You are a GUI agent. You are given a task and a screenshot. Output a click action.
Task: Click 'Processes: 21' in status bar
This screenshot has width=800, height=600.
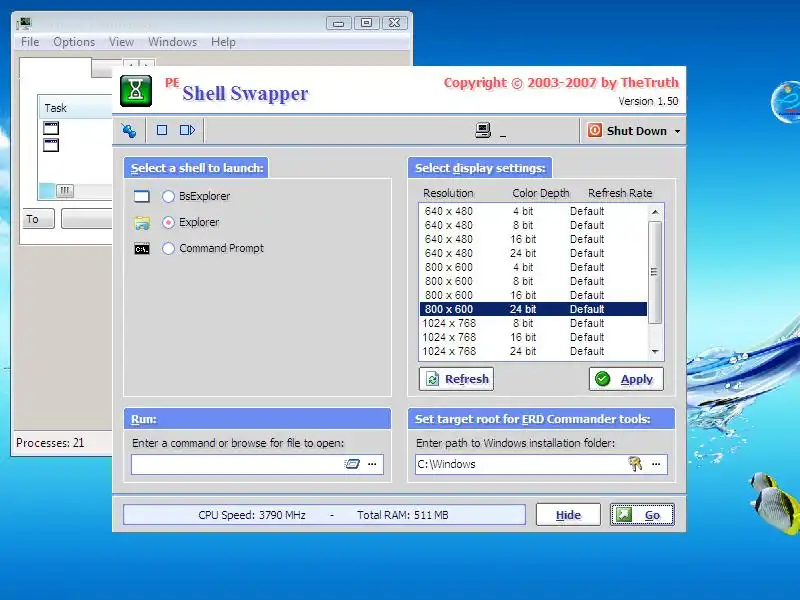(50, 443)
